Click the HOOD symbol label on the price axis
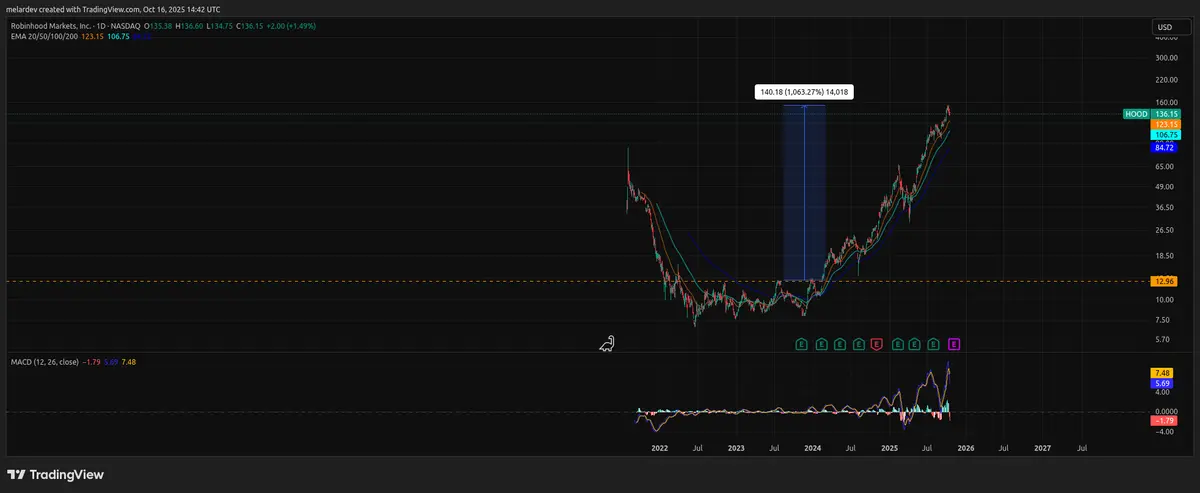 pos(1136,115)
